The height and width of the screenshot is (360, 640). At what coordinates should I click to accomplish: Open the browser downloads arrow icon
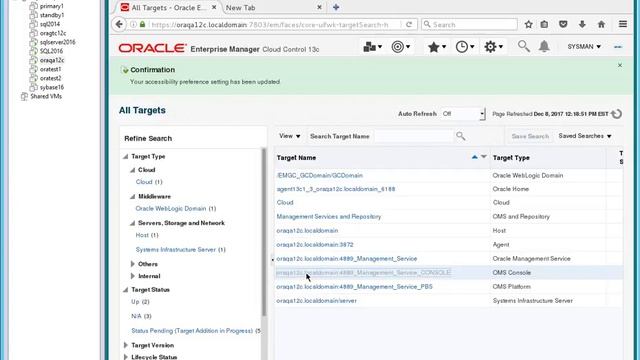point(582,24)
